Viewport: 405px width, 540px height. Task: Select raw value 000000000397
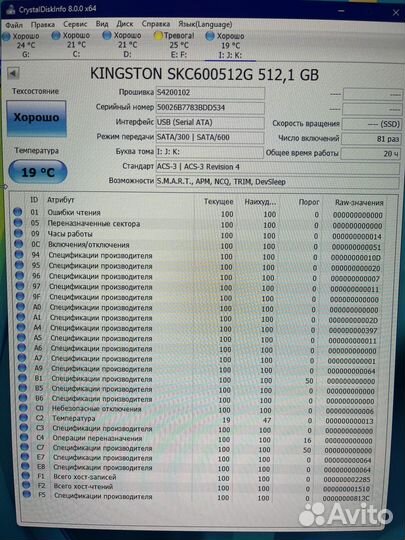(353, 331)
